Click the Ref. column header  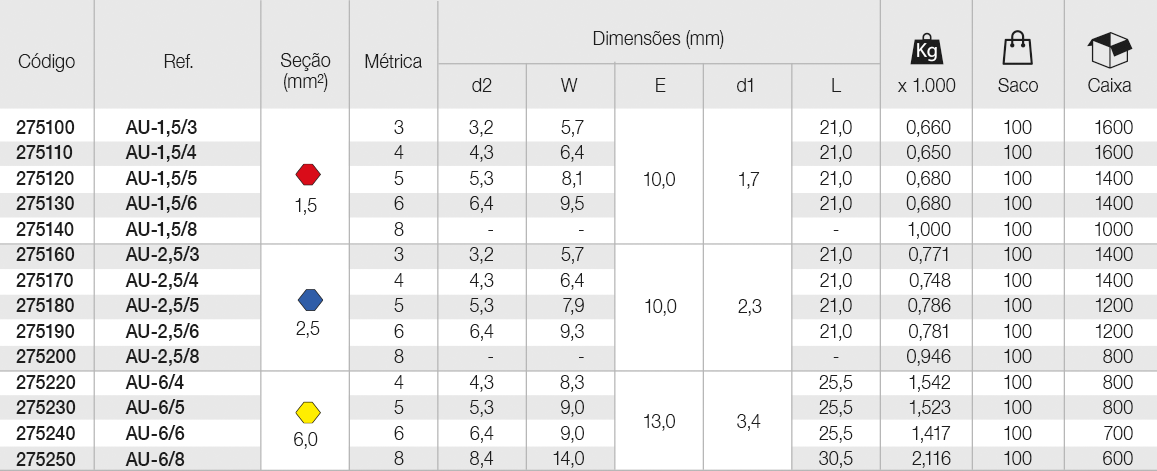click(x=179, y=61)
